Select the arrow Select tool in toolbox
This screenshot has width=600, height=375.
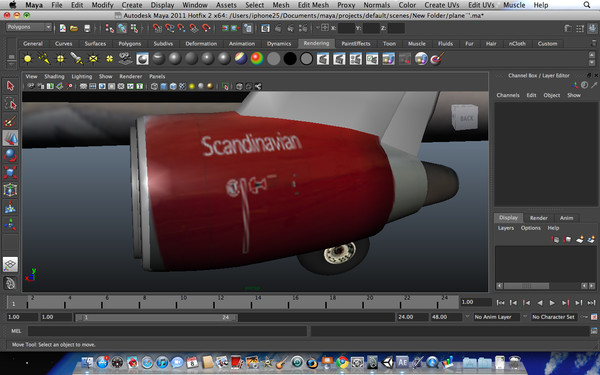[10, 86]
